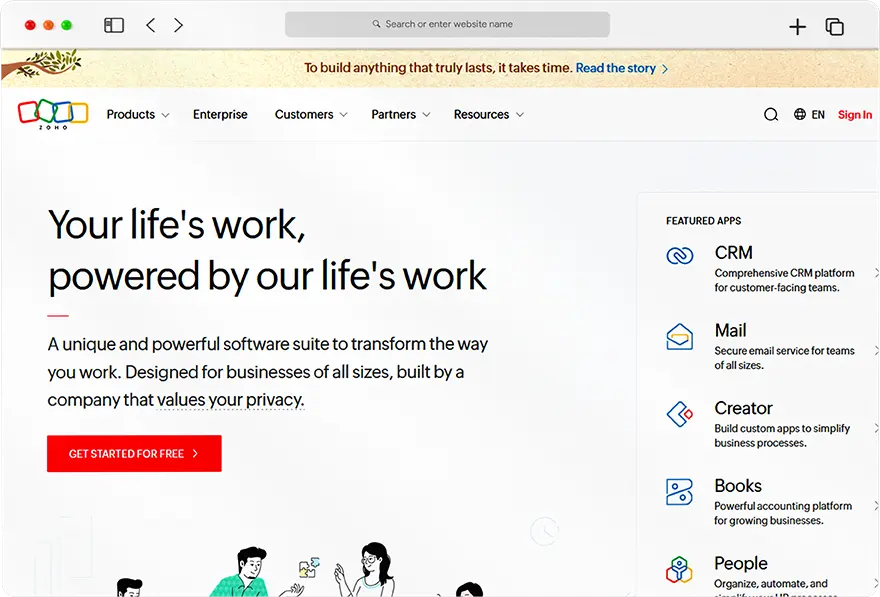Open the search magnifier icon
The height and width of the screenshot is (597, 880).
(771, 114)
